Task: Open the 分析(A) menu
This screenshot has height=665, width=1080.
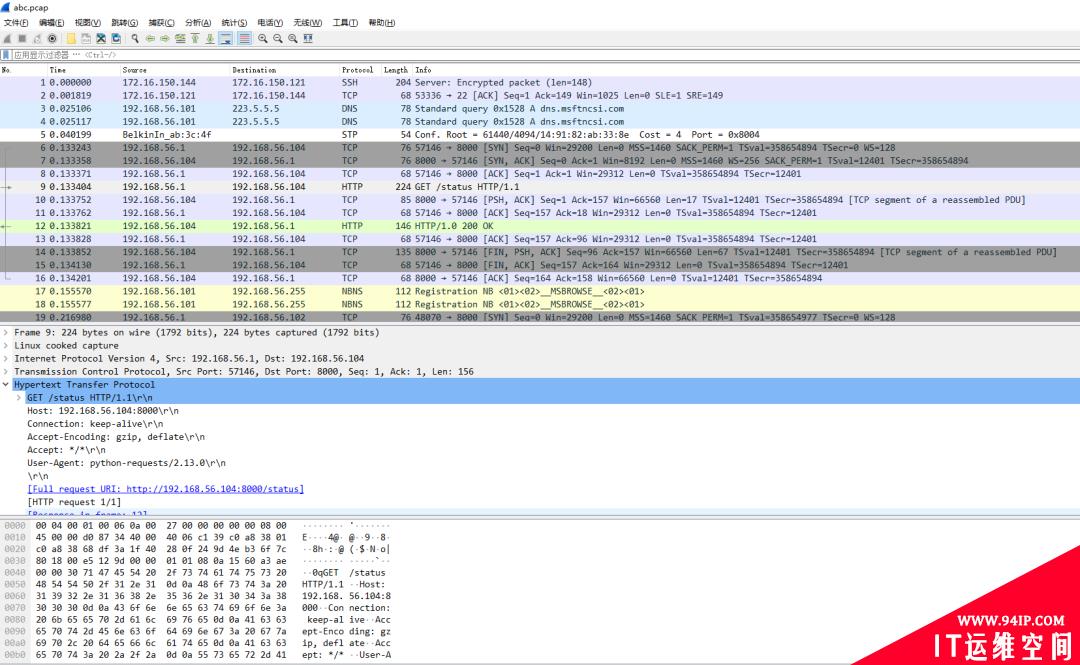Action: [x=198, y=23]
